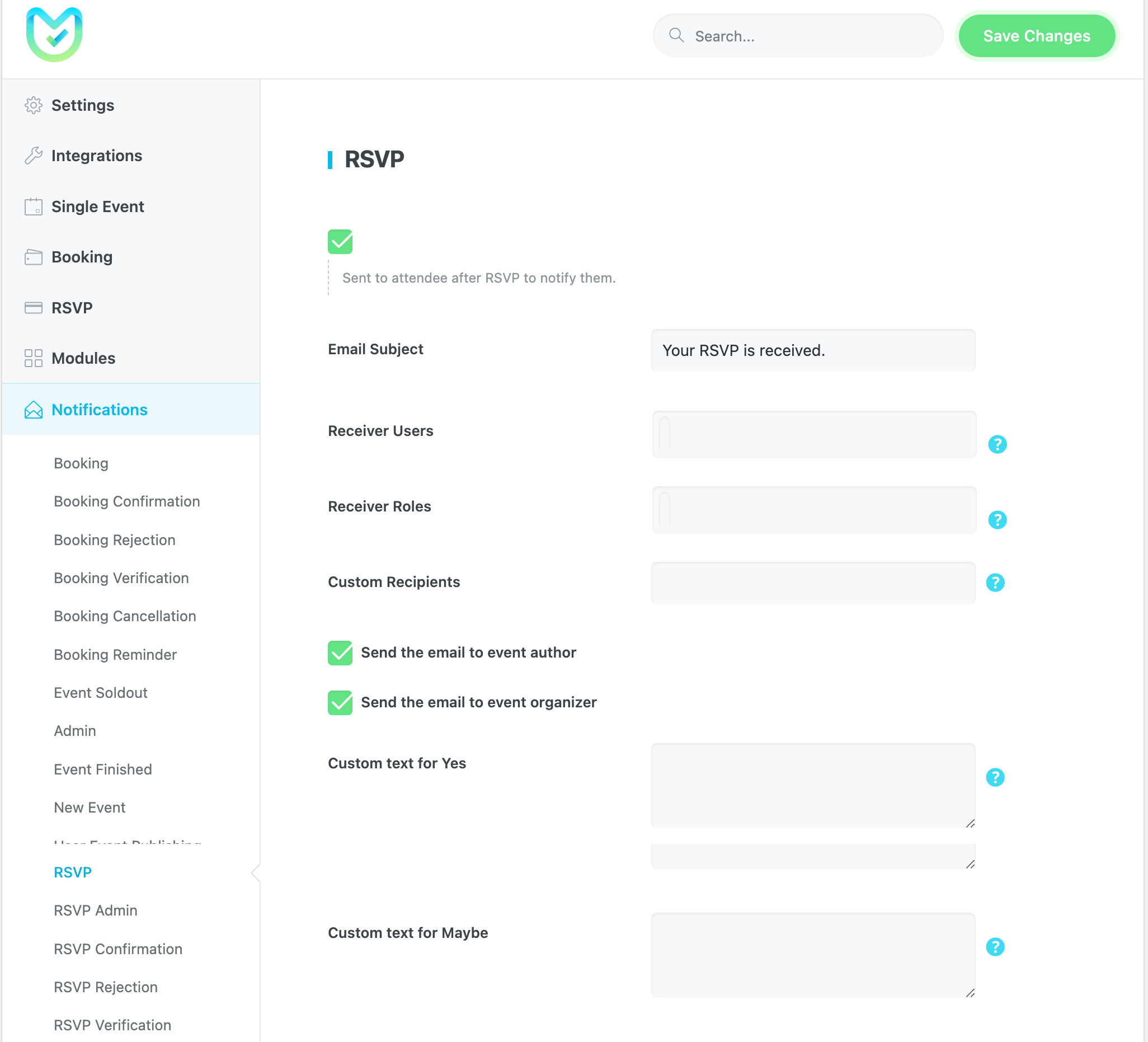Click the Modules grid icon
Screen dimensions: 1148x1042
click(34, 358)
